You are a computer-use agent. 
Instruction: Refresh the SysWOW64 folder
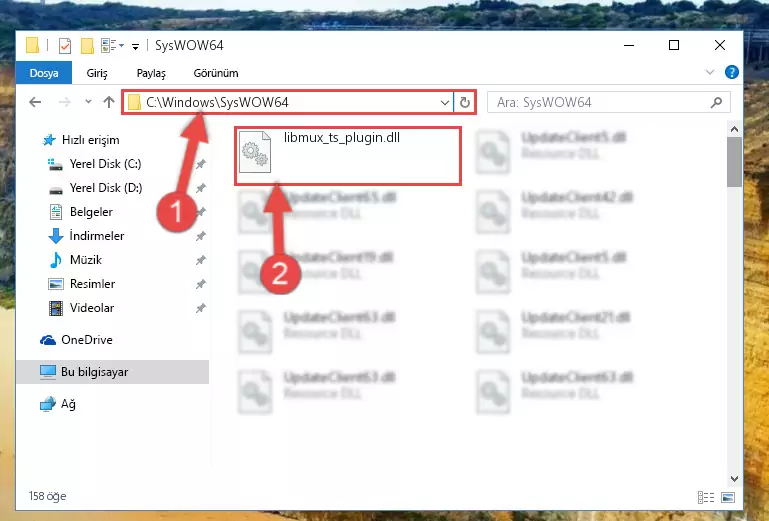click(x=464, y=103)
